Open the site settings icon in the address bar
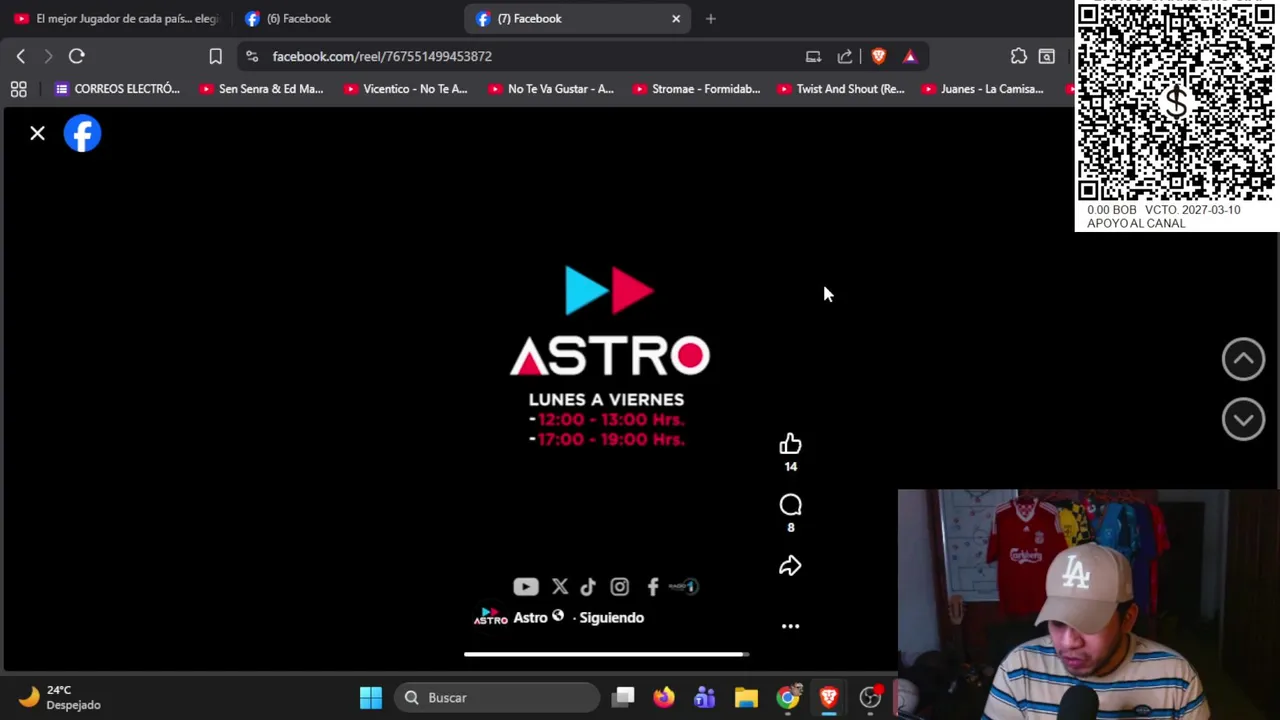Screen dimensions: 1280x720 (251, 56)
